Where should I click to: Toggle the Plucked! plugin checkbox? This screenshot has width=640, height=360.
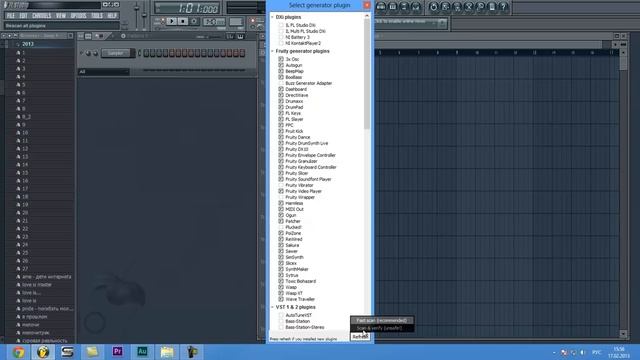coord(281,227)
